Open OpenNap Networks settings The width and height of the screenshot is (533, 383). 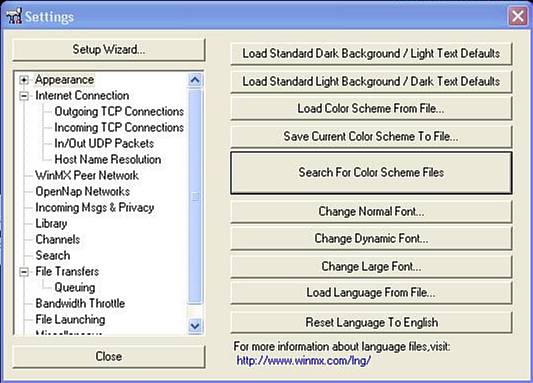(83, 191)
